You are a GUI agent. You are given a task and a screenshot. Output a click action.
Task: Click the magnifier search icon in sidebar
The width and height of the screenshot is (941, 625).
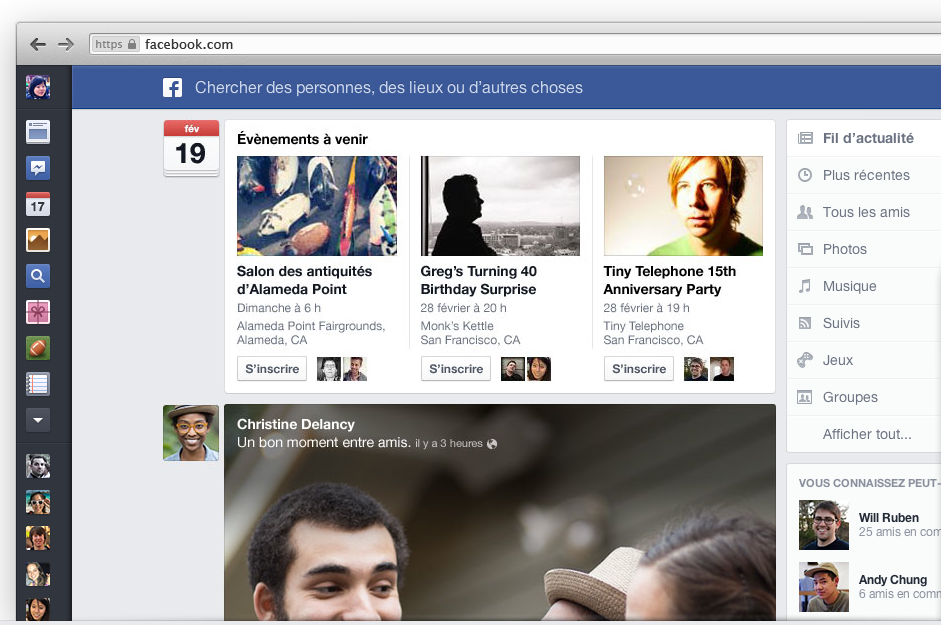click(38, 276)
